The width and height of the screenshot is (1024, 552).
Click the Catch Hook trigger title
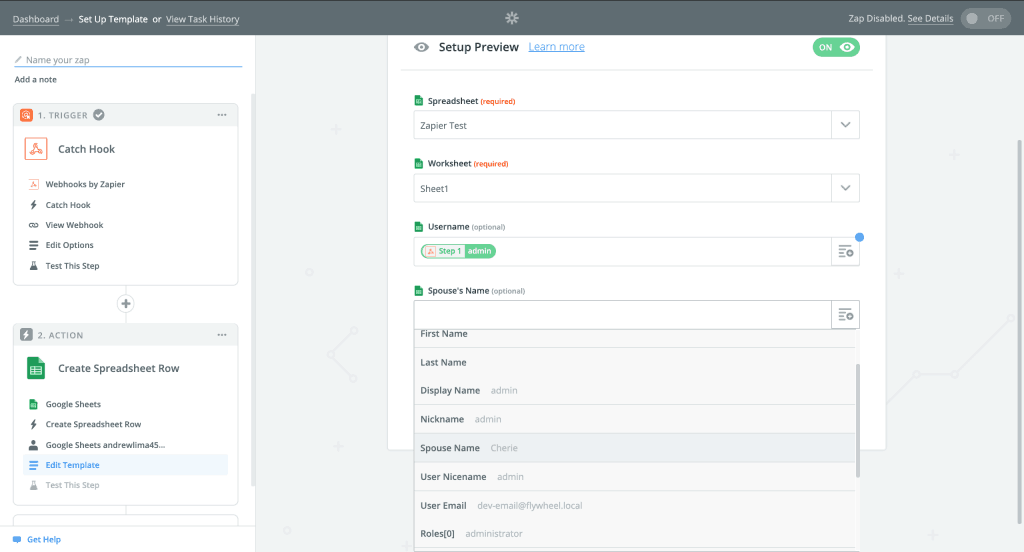[86, 149]
